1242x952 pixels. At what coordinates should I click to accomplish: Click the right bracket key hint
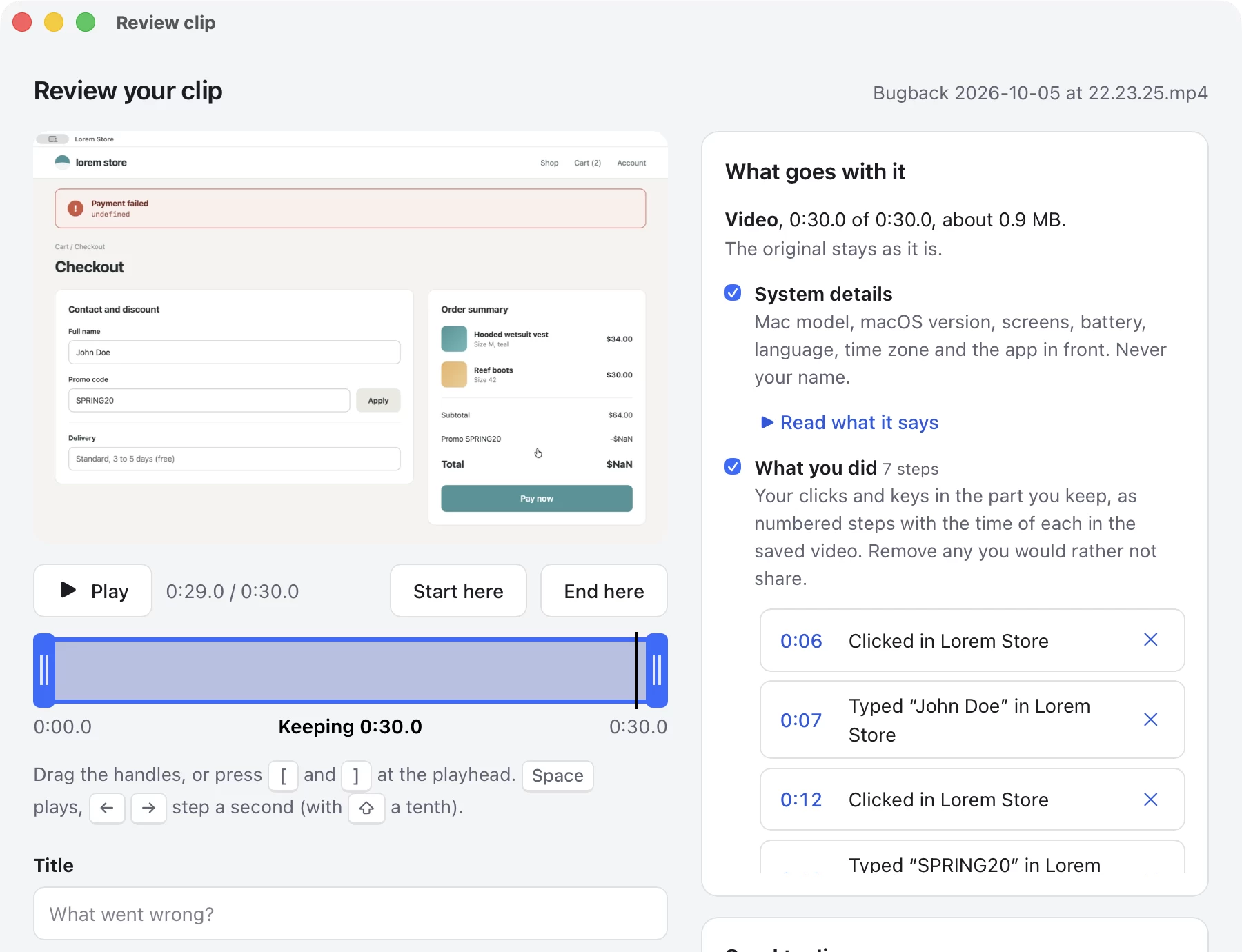pyautogui.click(x=356, y=776)
